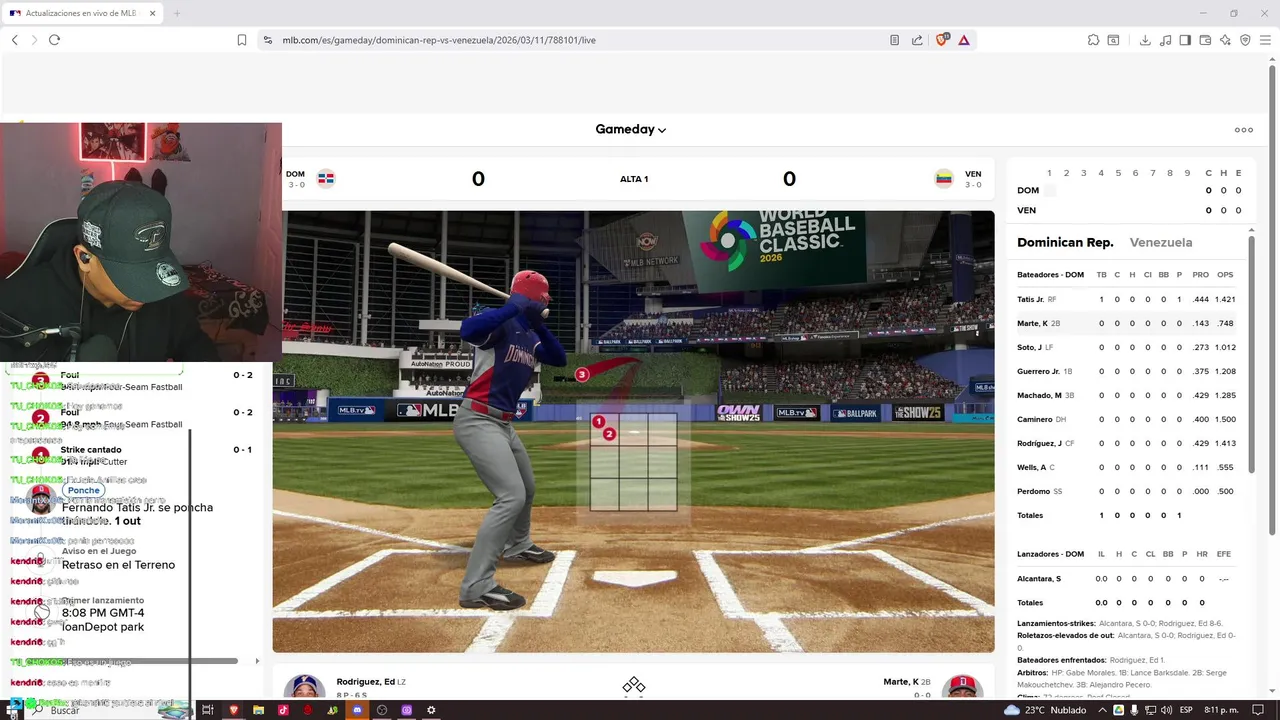Open Task View in taskbar
Image resolution: width=1280 pixels, height=720 pixels.
[x=208, y=710]
